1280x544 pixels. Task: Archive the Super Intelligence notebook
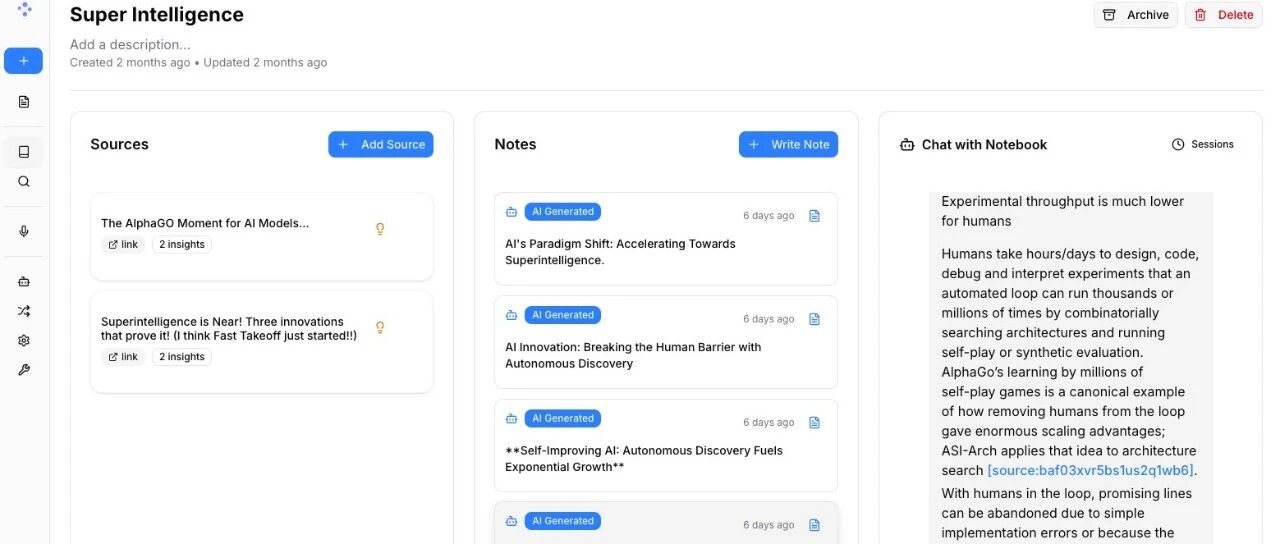(x=1135, y=15)
